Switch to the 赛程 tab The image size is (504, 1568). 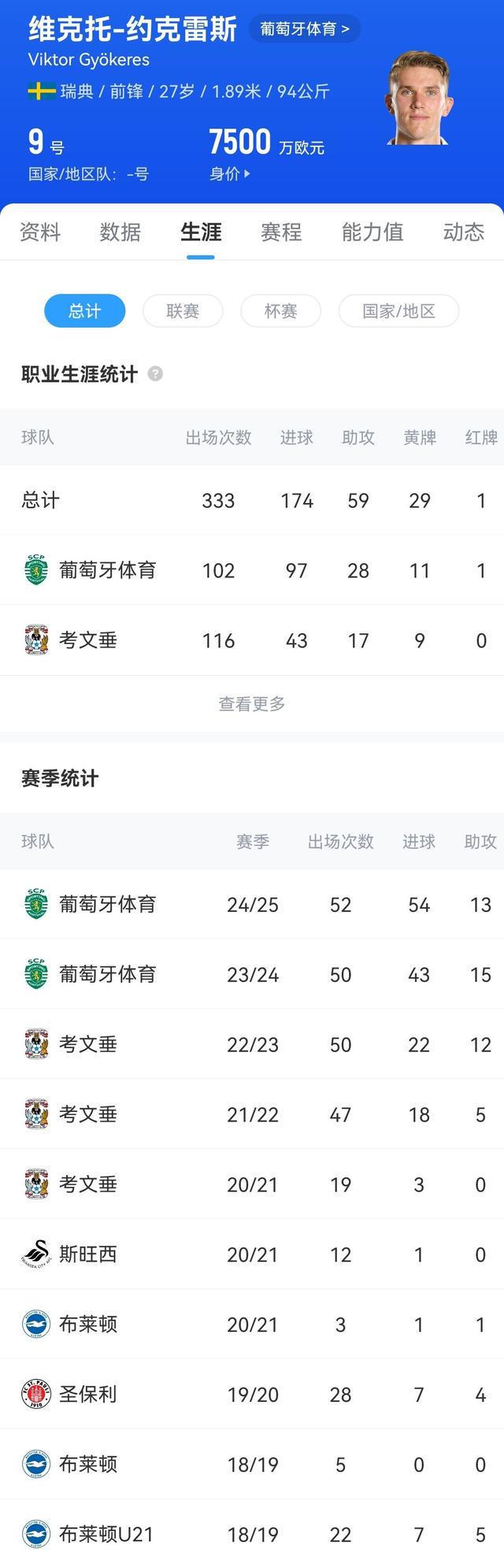click(x=281, y=232)
